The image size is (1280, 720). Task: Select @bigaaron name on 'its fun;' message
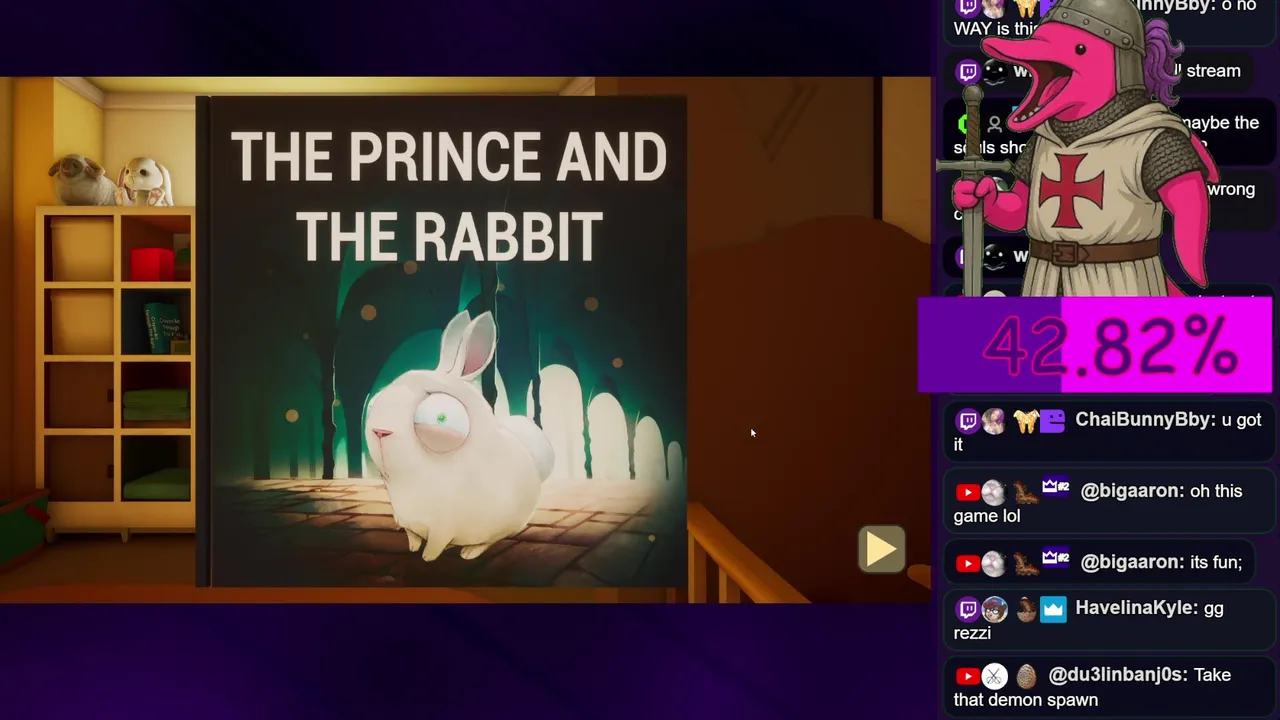point(1131,562)
